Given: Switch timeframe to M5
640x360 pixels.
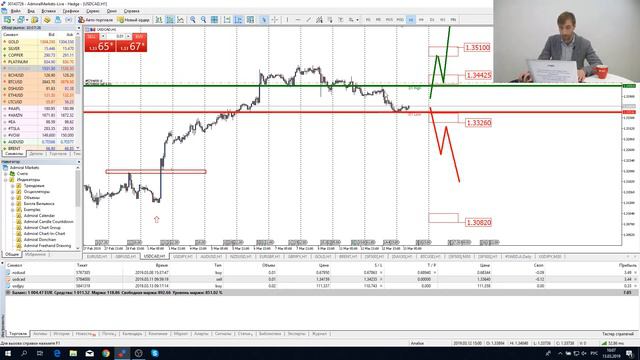Looking at the screenshot, I should pos(378,20).
